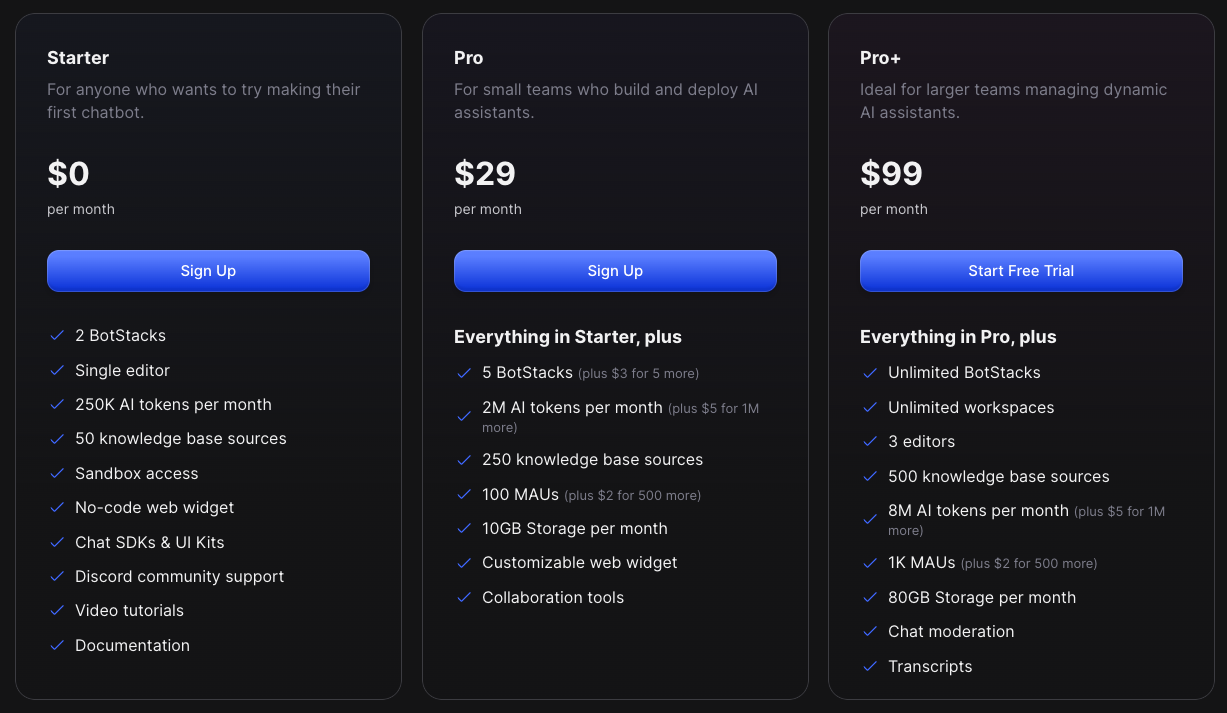The width and height of the screenshot is (1227, 713).
Task: Start Free Trial for the Pro+ plan
Action: [x=1021, y=270]
